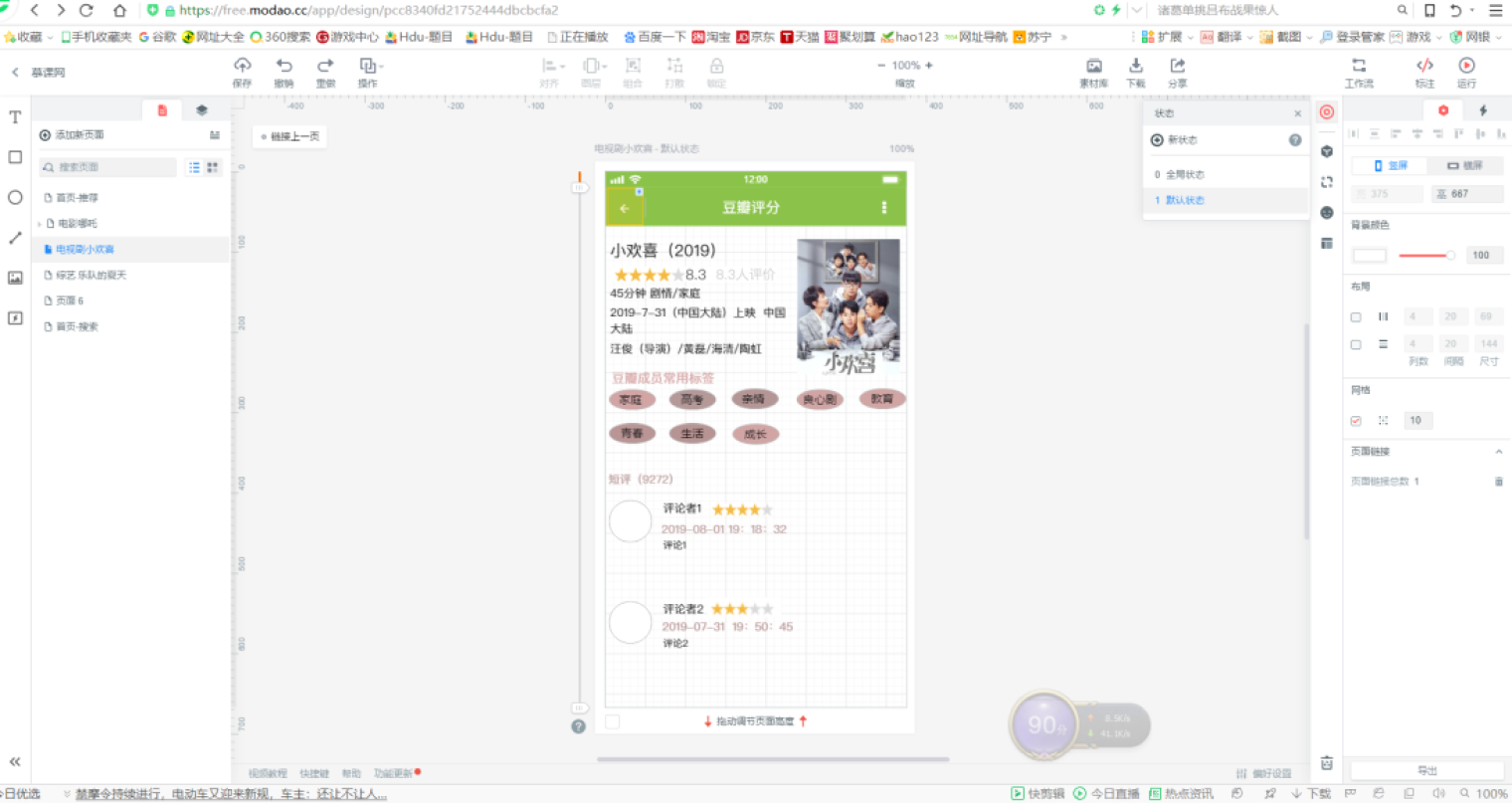The height and width of the screenshot is (803, 1512).
Task: Collapse the left panel with double chevron
Action: (x=15, y=762)
